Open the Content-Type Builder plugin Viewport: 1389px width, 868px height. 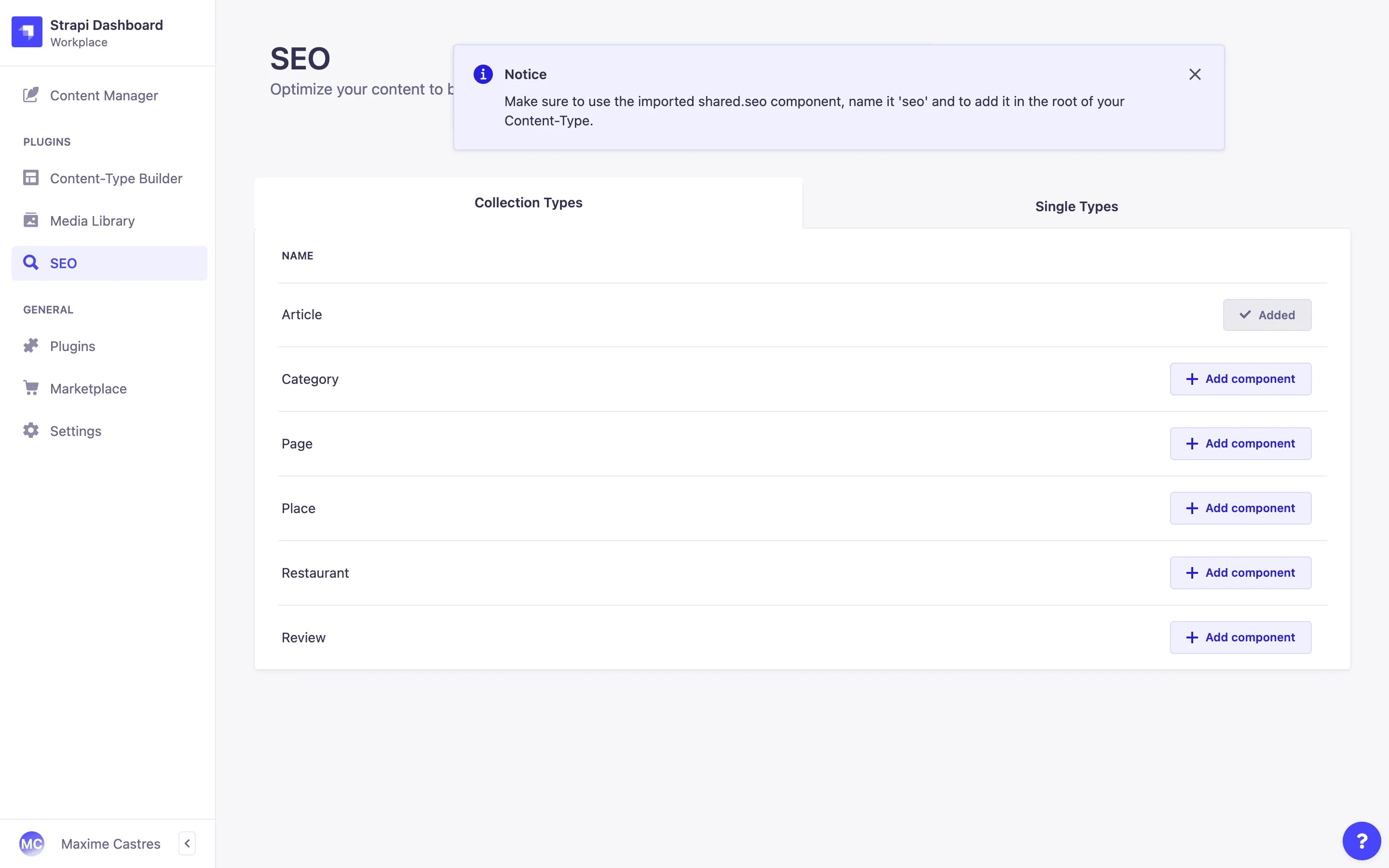pos(115,178)
